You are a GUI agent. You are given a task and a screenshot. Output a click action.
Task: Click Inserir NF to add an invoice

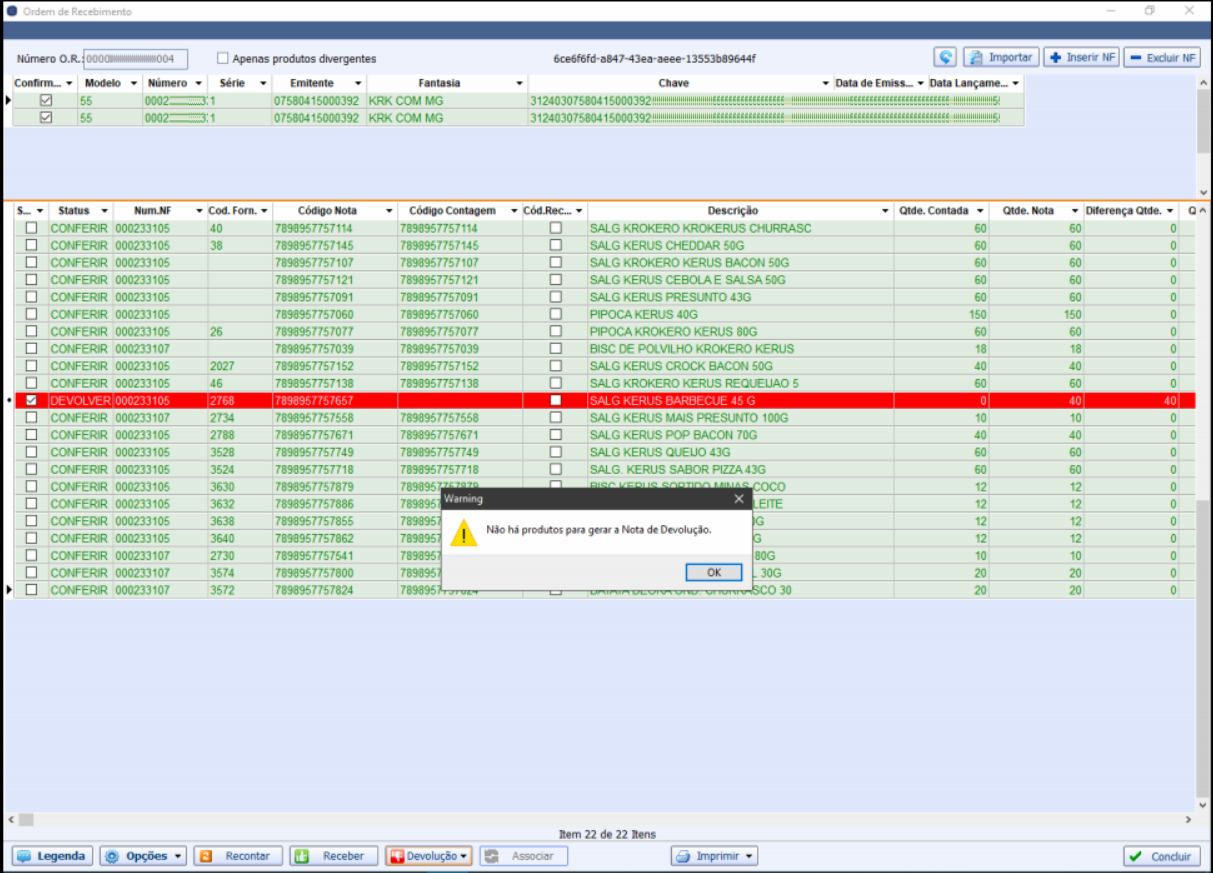tap(1081, 58)
